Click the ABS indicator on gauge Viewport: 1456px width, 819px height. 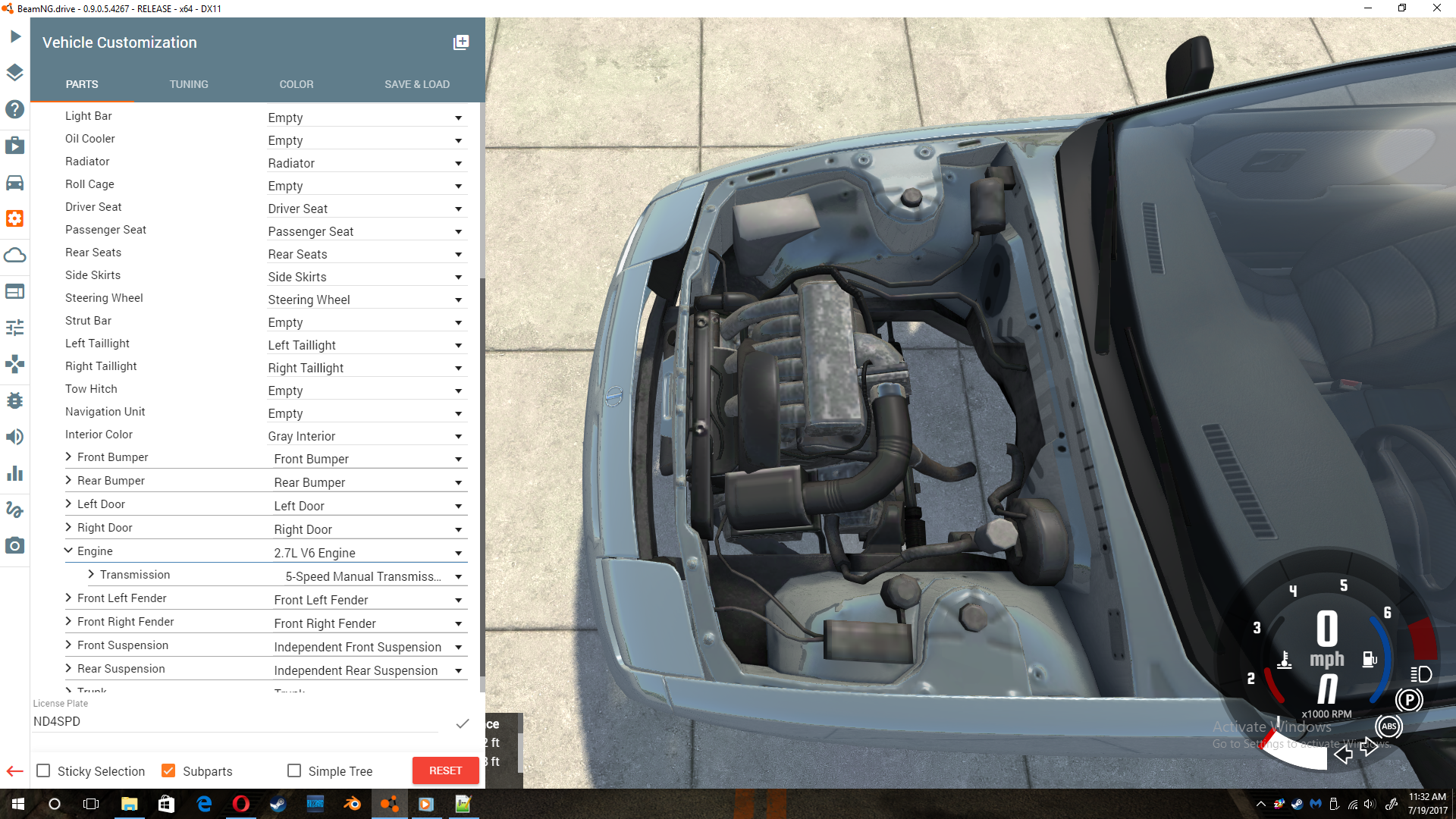[1389, 726]
